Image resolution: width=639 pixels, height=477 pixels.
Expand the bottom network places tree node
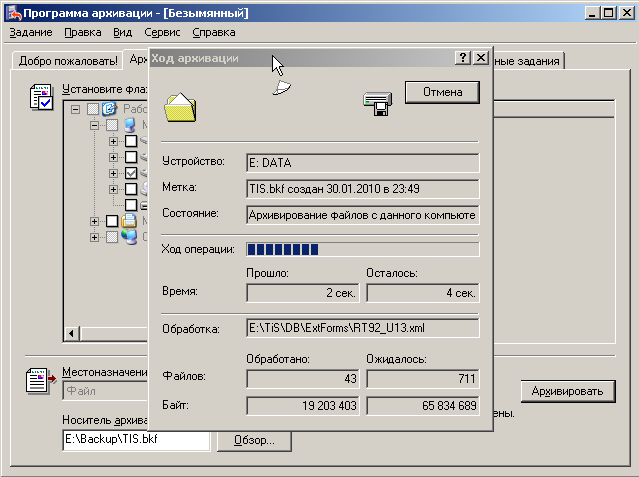[95, 237]
